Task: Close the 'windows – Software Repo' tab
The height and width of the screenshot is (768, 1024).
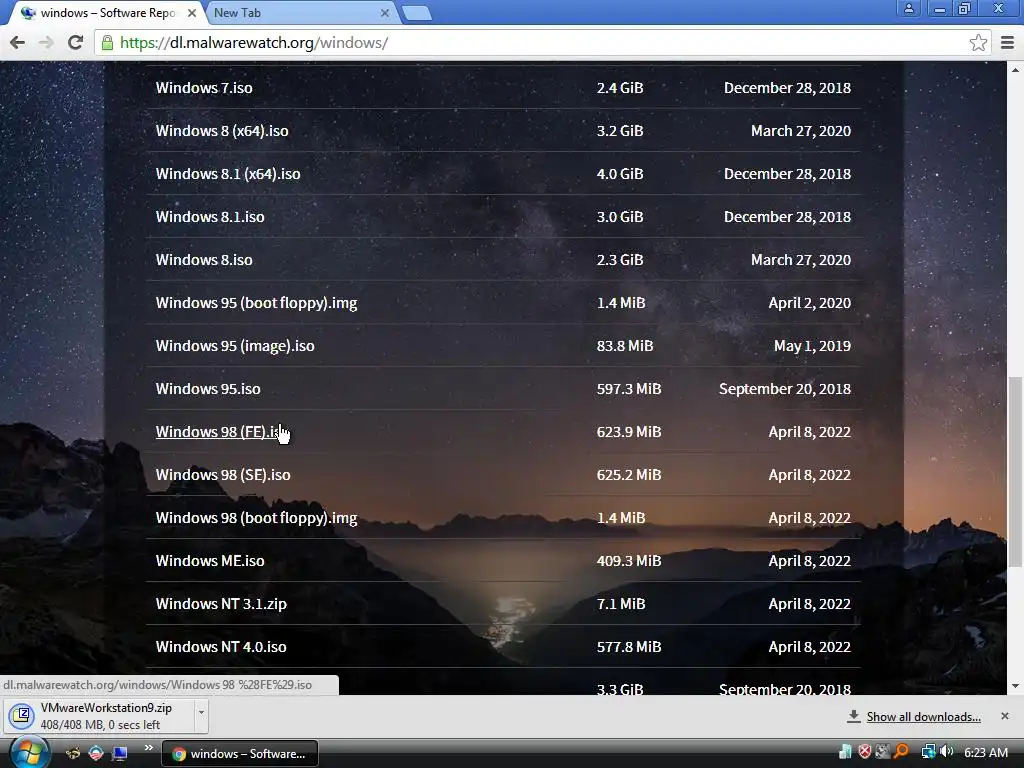Action: pos(192,13)
